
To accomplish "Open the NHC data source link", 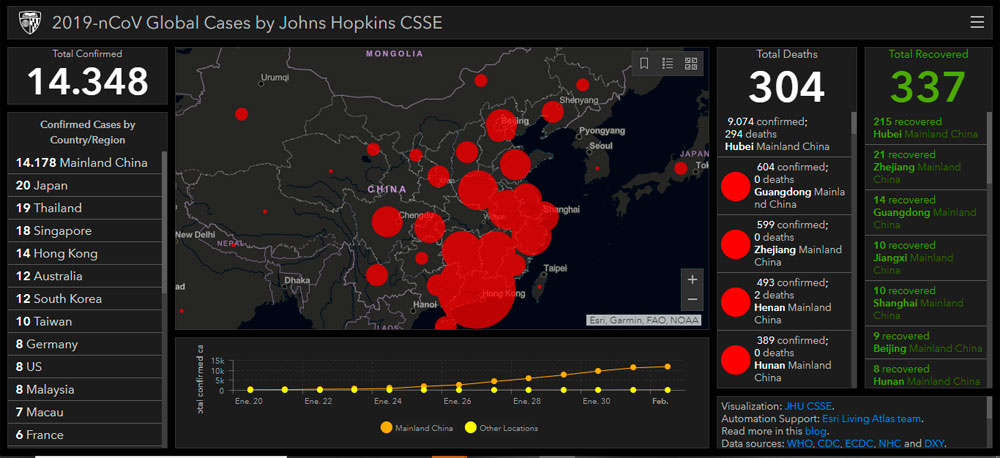I will click(890, 443).
